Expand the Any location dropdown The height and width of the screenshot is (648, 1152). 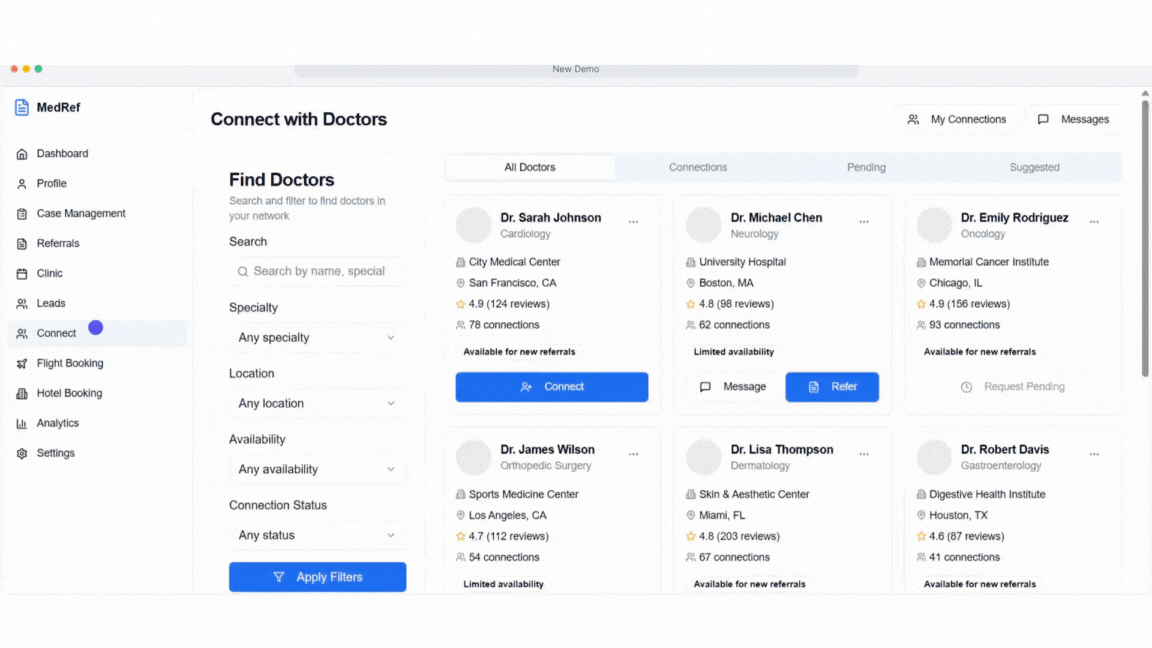(x=317, y=403)
